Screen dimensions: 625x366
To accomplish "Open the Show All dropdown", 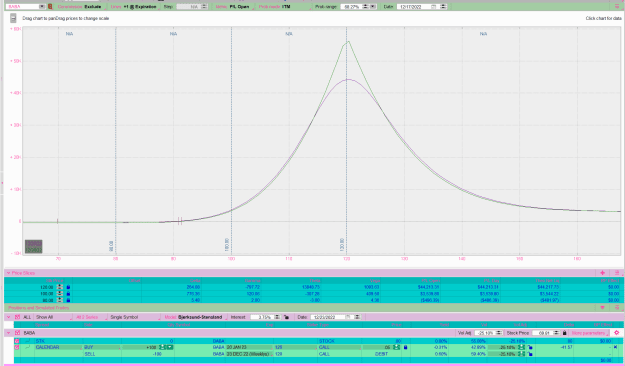I will (54, 317).
